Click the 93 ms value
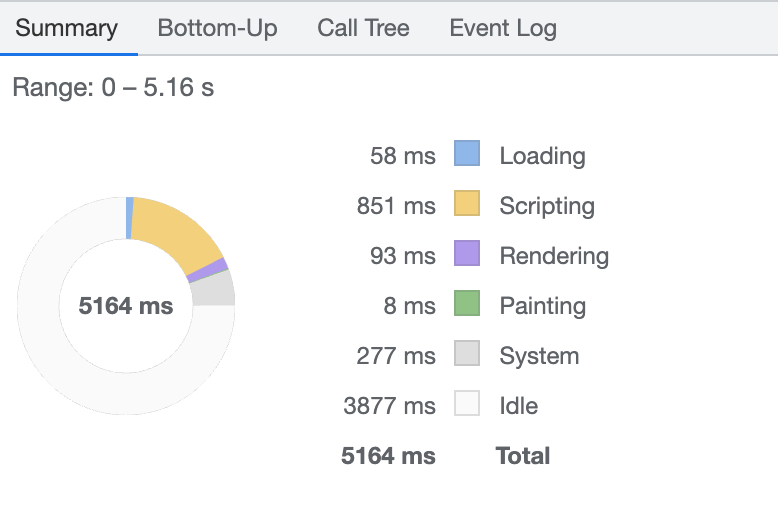Viewport: 778px width, 516px height. pos(403,256)
